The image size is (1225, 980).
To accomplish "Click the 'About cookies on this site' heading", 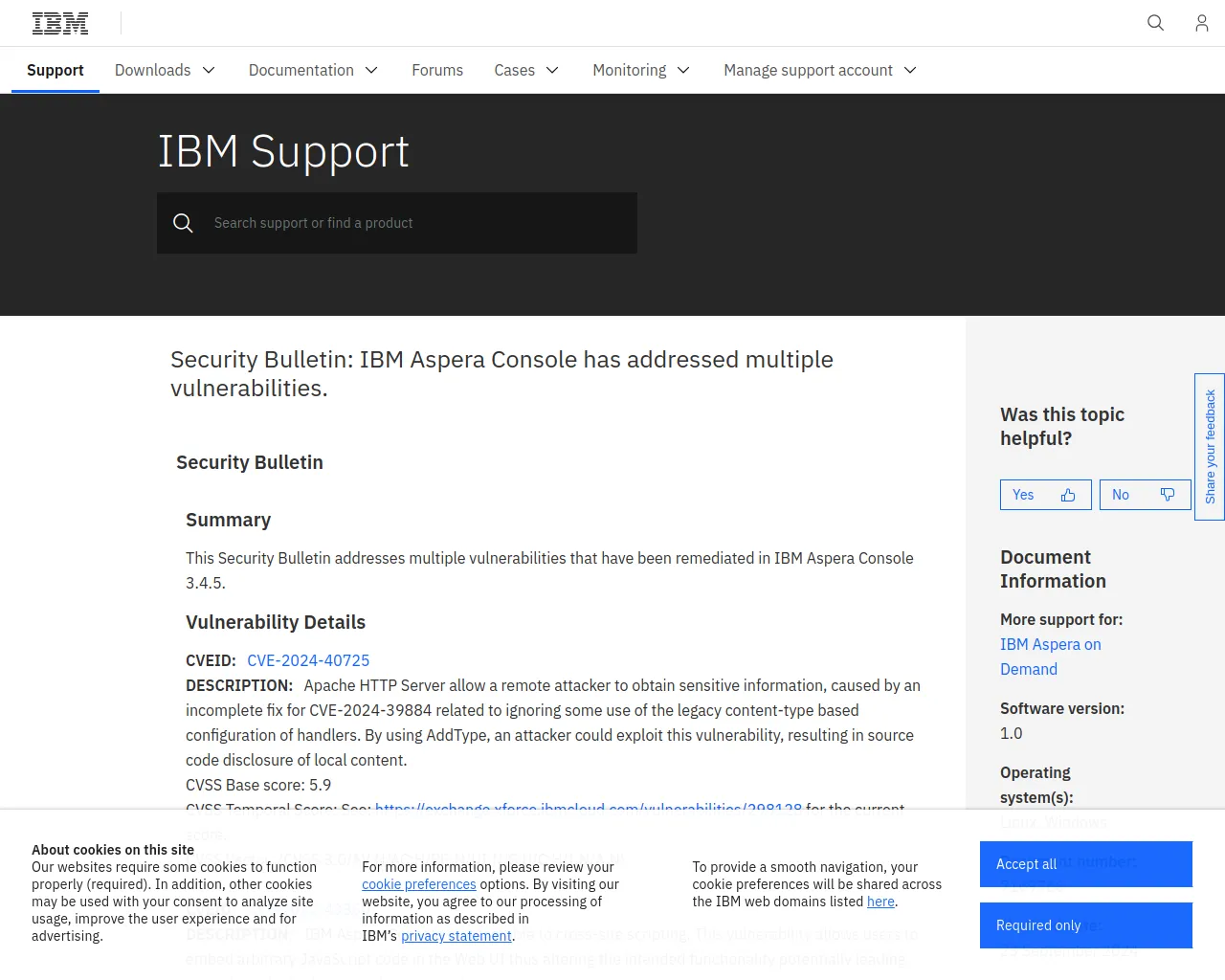I will point(113,850).
